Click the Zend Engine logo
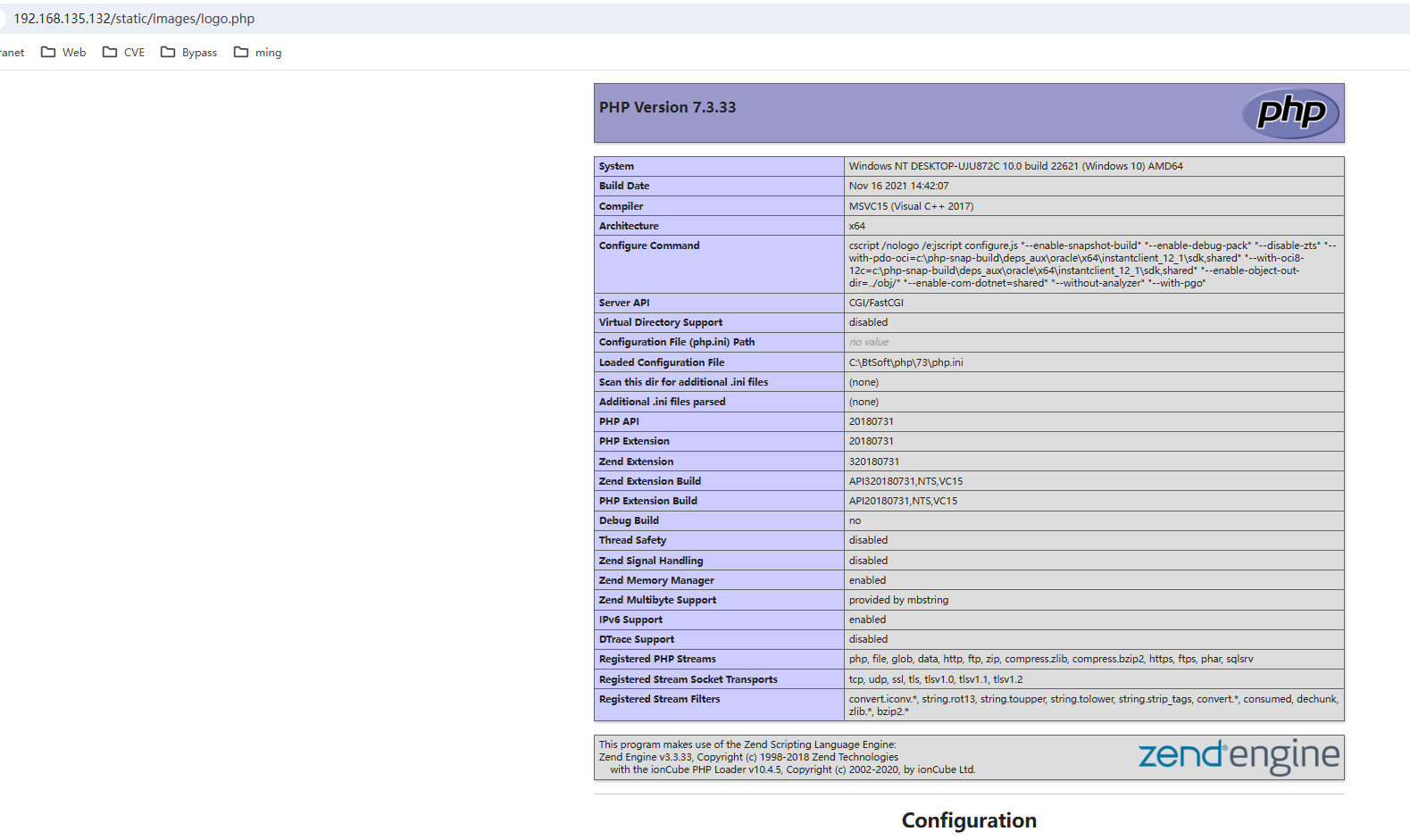This screenshot has width=1410, height=840. coord(1238,756)
